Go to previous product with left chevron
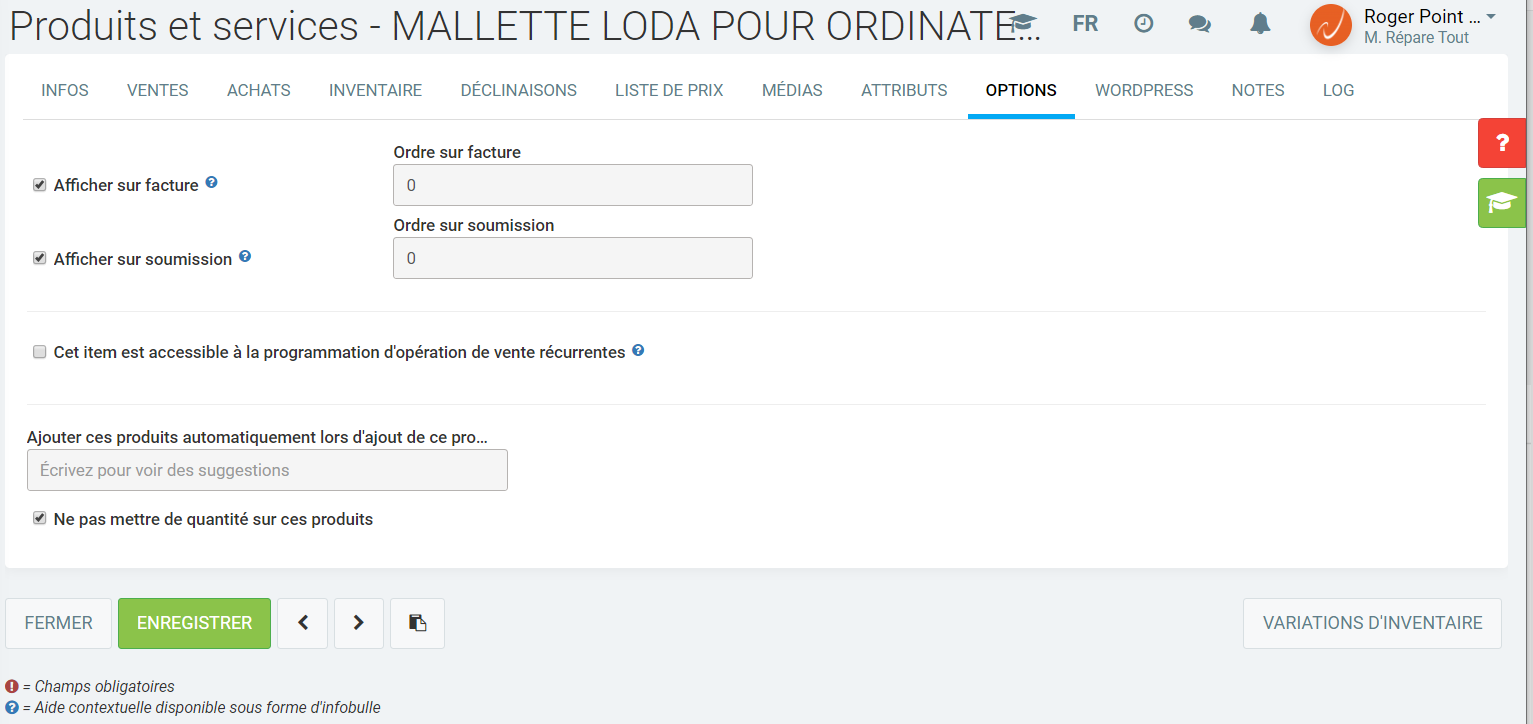 click(302, 623)
